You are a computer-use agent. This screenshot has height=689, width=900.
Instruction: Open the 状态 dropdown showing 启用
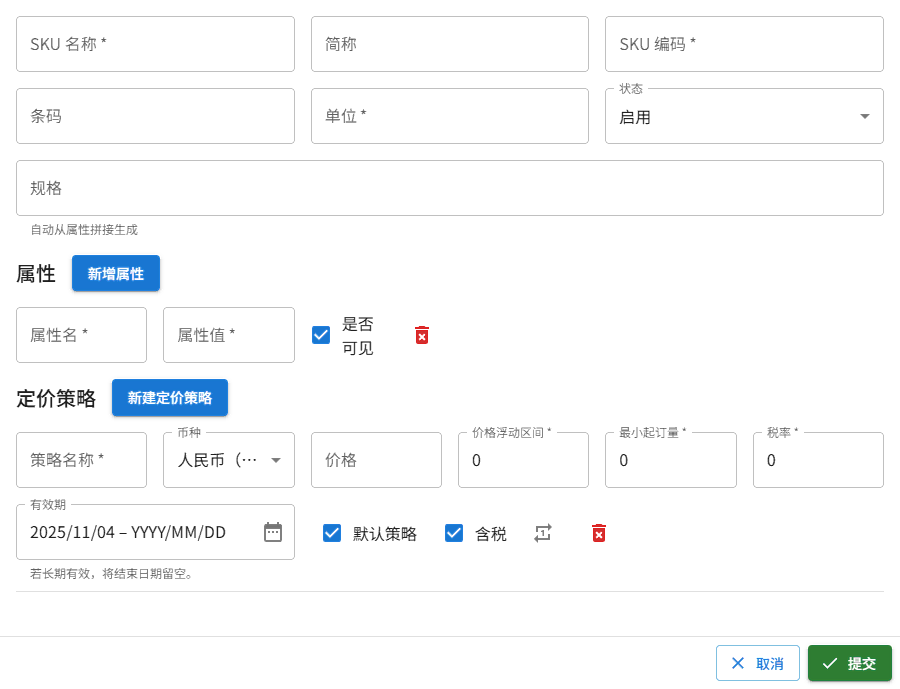coord(744,116)
